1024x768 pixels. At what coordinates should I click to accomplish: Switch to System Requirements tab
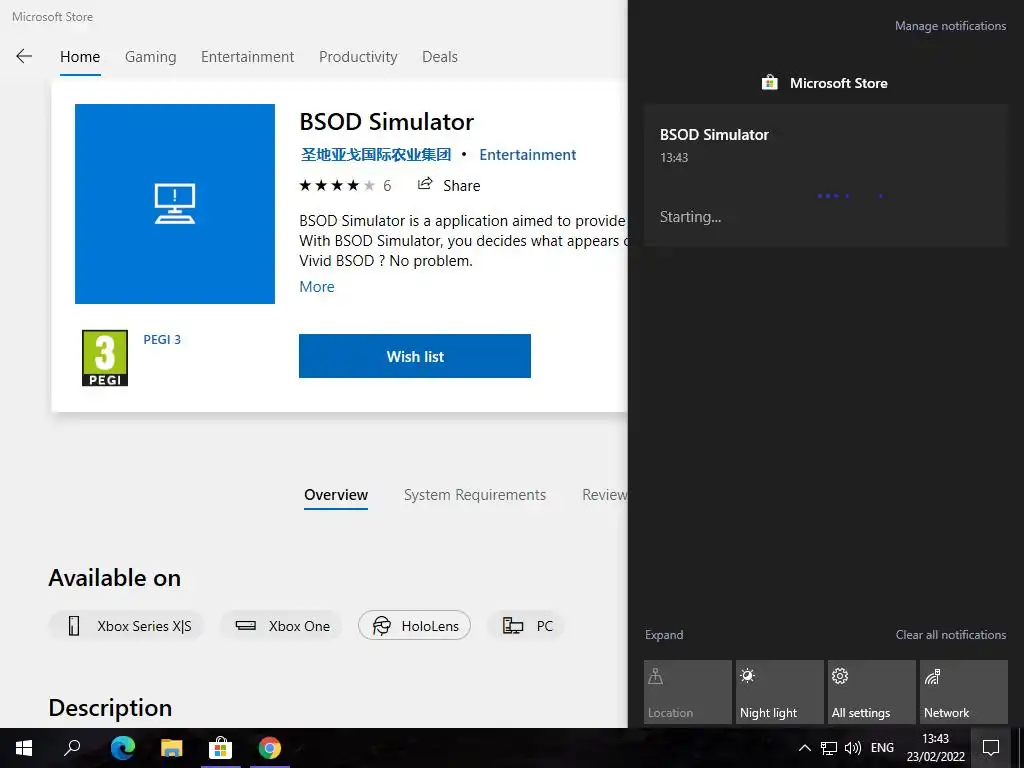[x=475, y=495]
